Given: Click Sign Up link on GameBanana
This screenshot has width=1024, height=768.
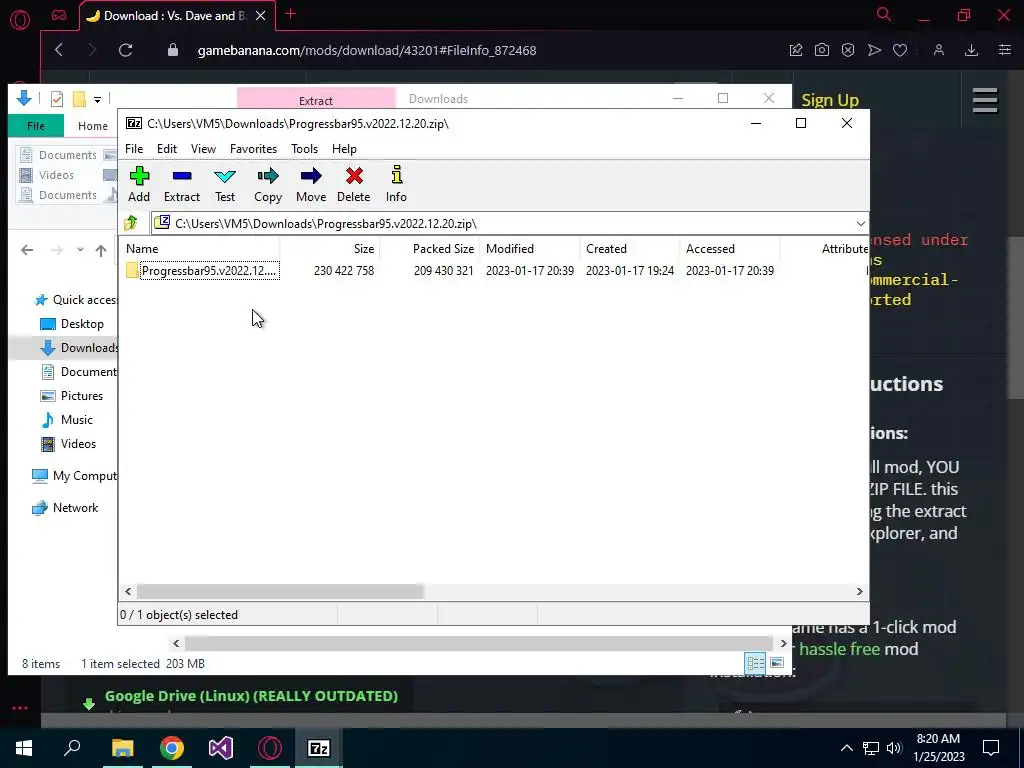Looking at the screenshot, I should [830, 100].
